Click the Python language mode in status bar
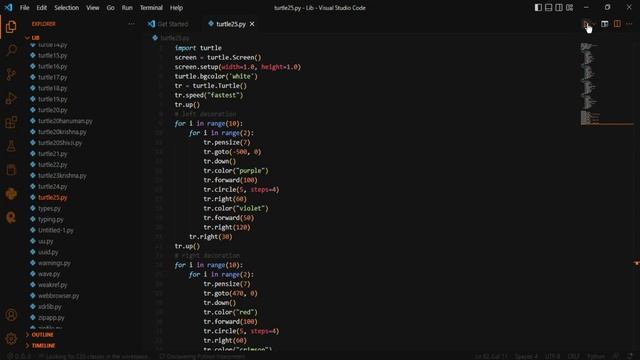This screenshot has width=640, height=360. point(596,356)
